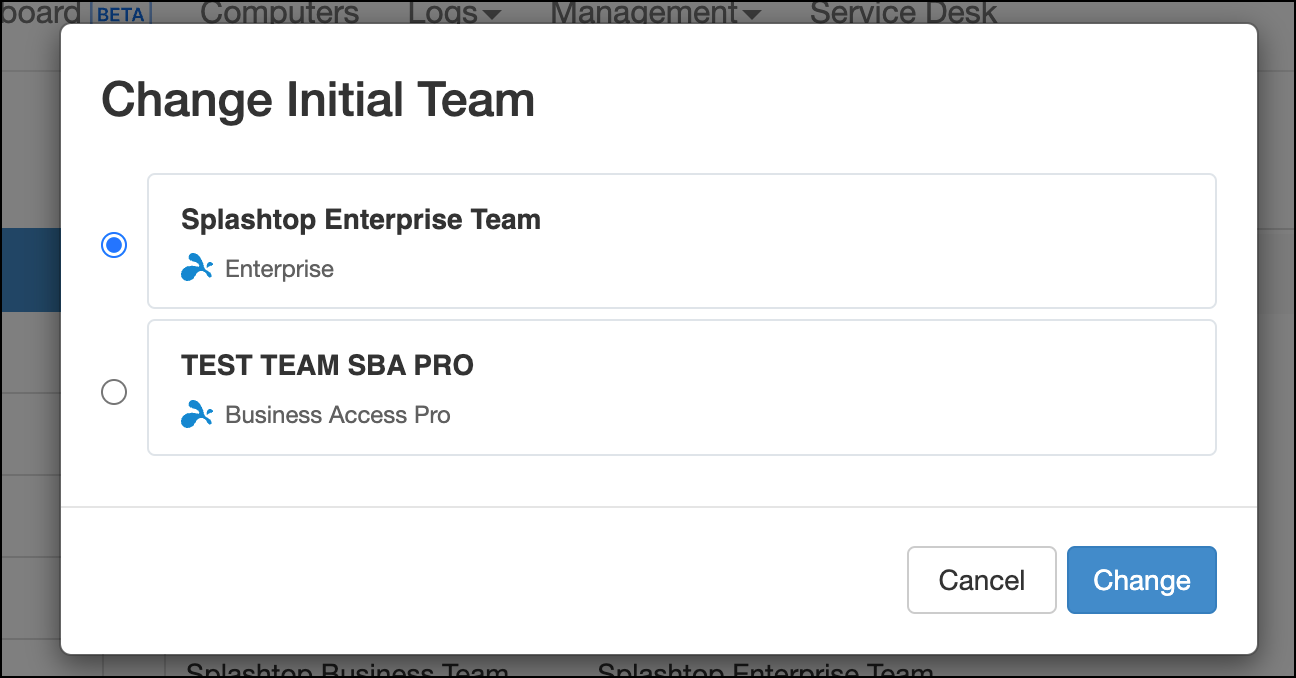Expand the Management dropdown
The height and width of the screenshot is (678, 1296).
coord(645,13)
